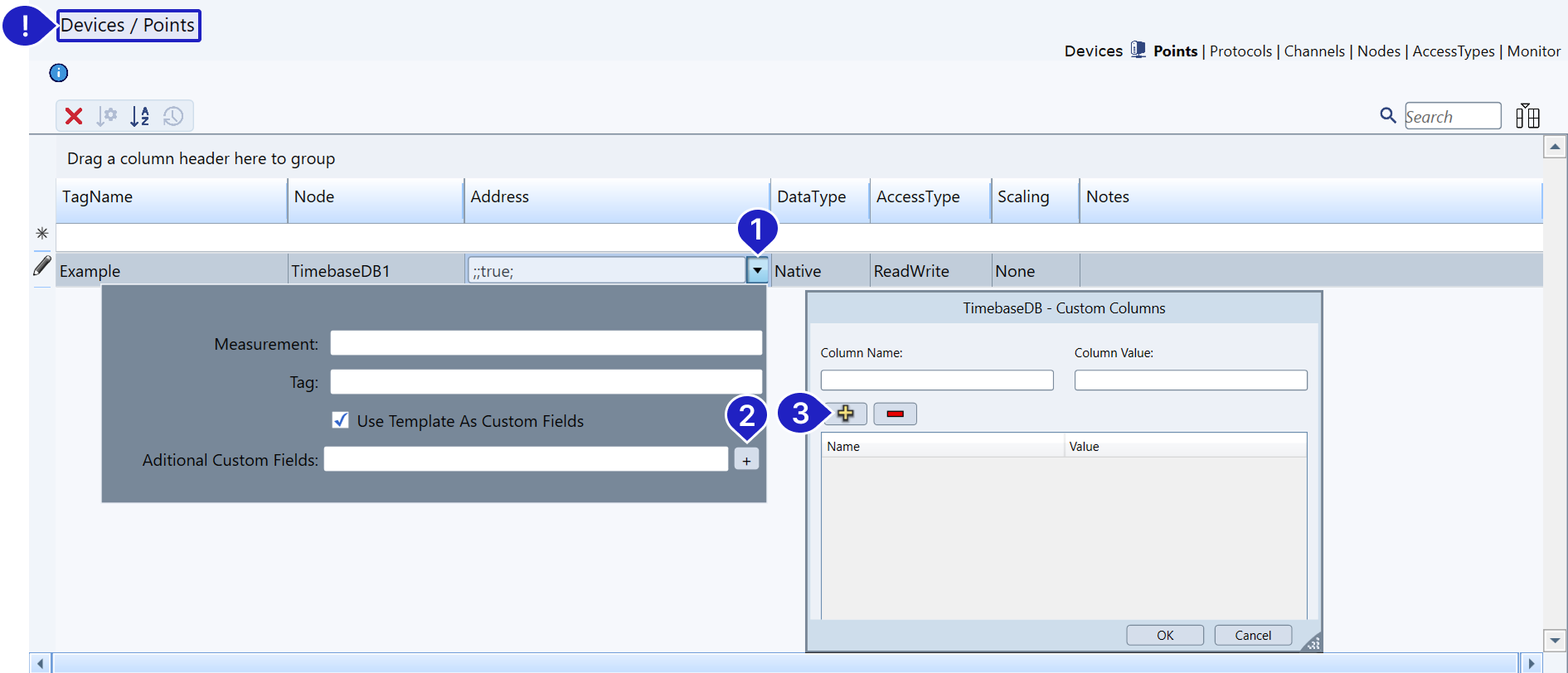This screenshot has width=1568, height=673.
Task: Toggle Use Template As Custom Fields checkbox
Action: click(x=341, y=420)
